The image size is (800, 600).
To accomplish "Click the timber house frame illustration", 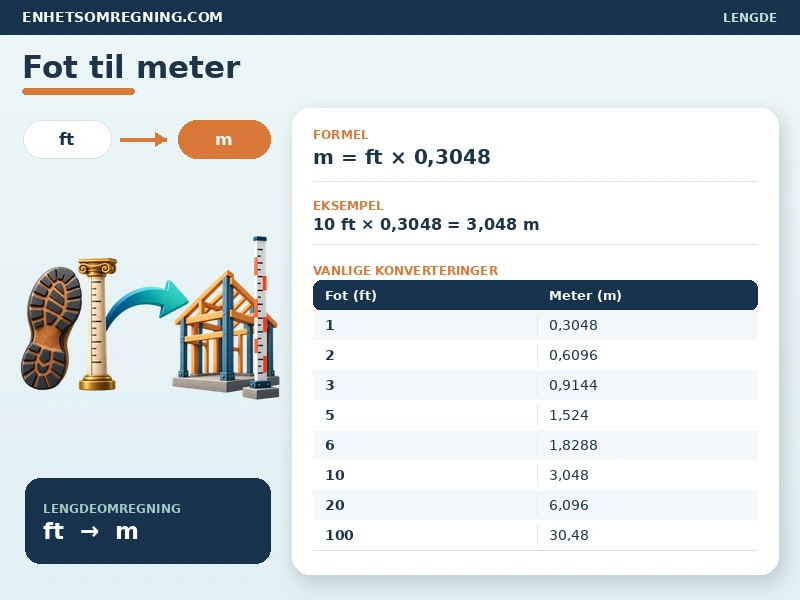I will click(219, 332).
